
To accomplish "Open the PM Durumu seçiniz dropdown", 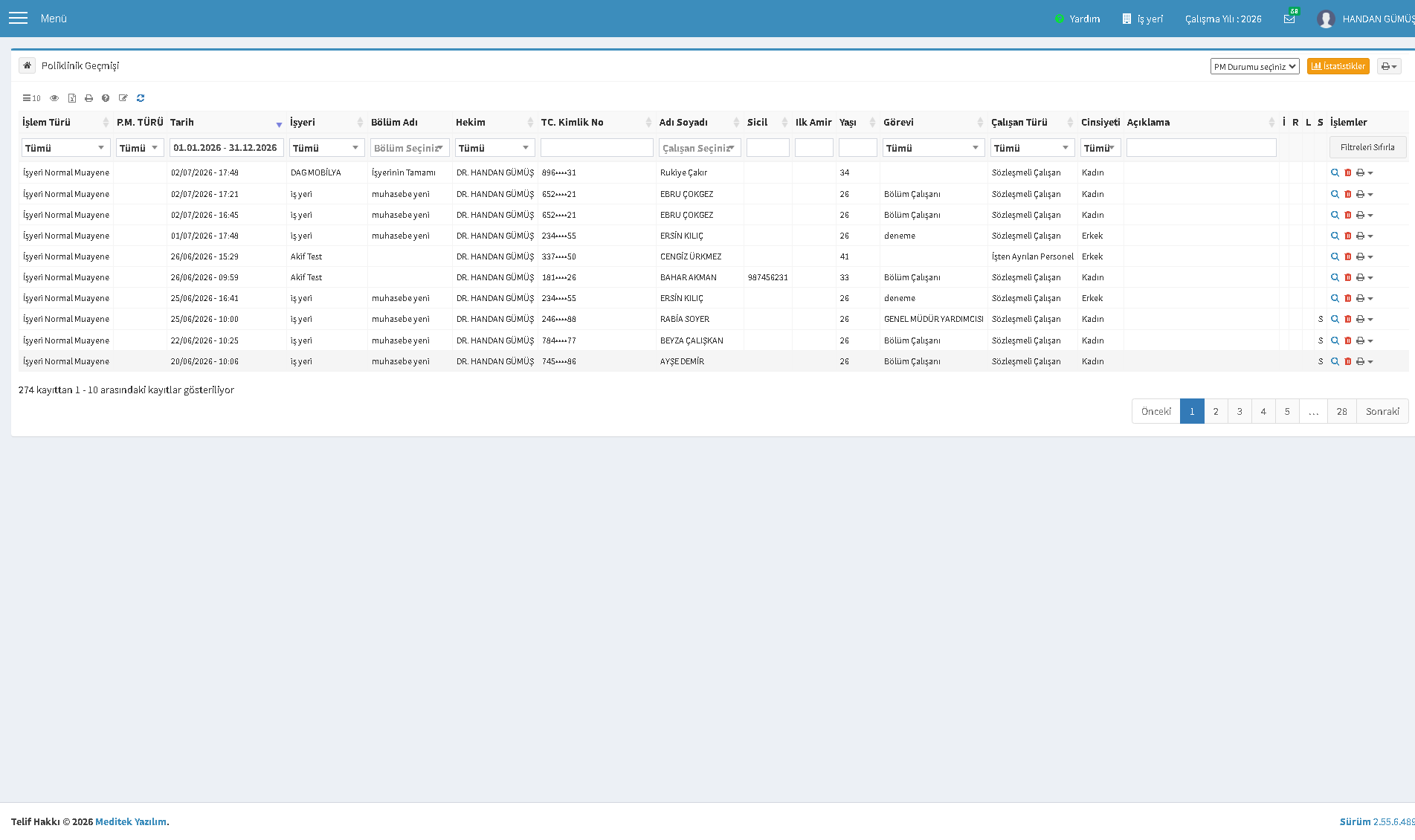I will (1255, 66).
